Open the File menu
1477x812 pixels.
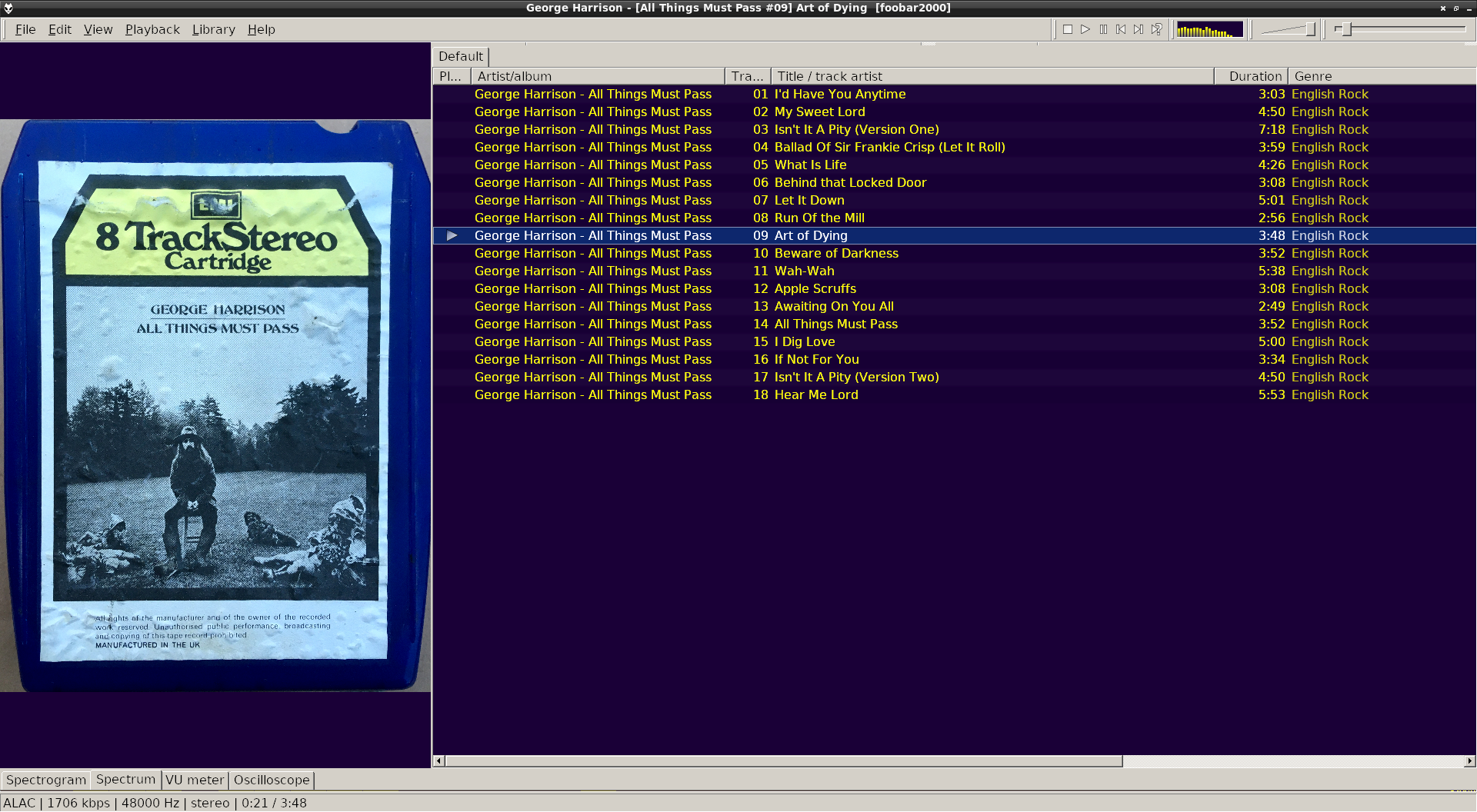(x=25, y=29)
